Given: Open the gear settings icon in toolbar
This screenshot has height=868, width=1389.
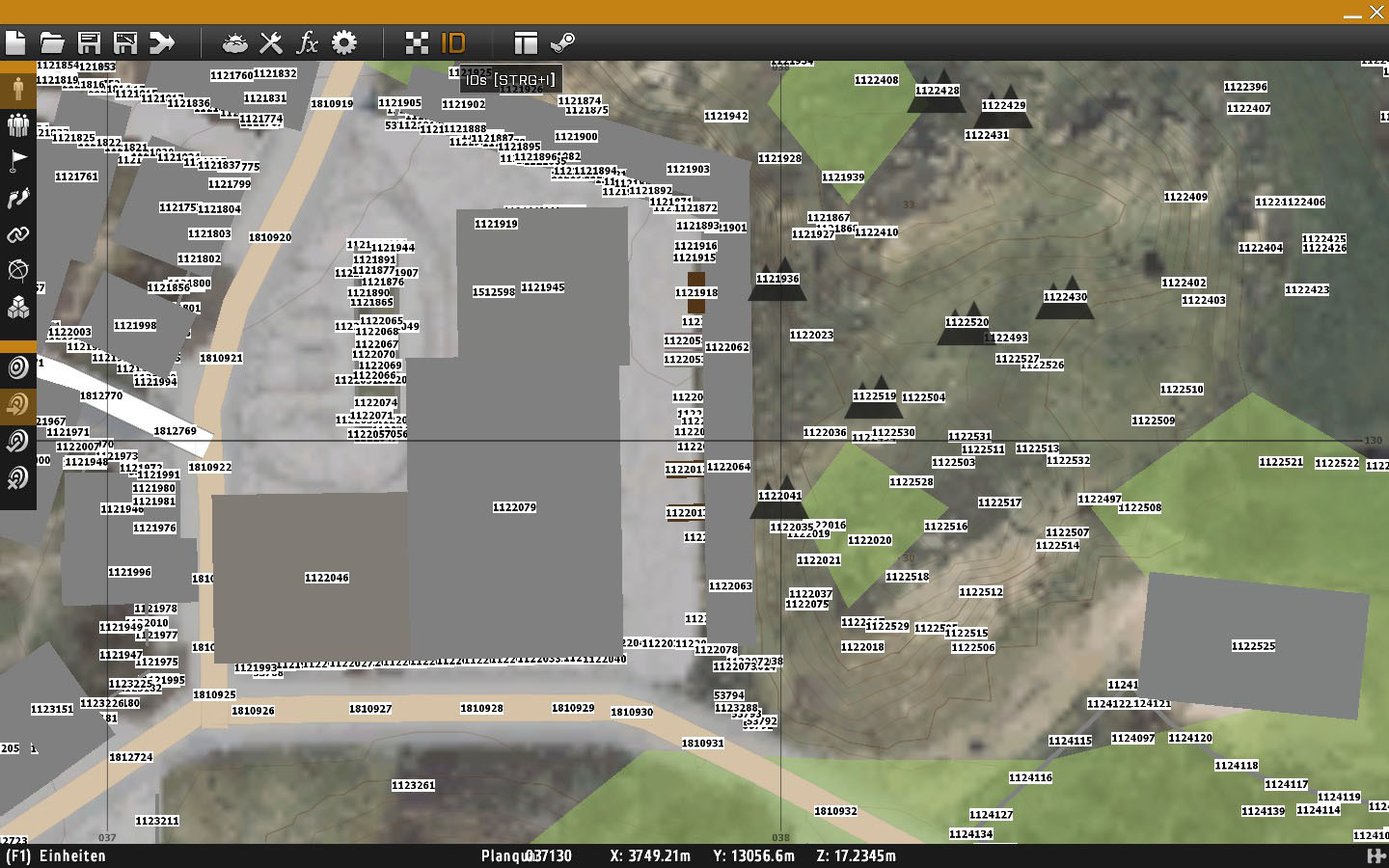Looking at the screenshot, I should (x=344, y=42).
